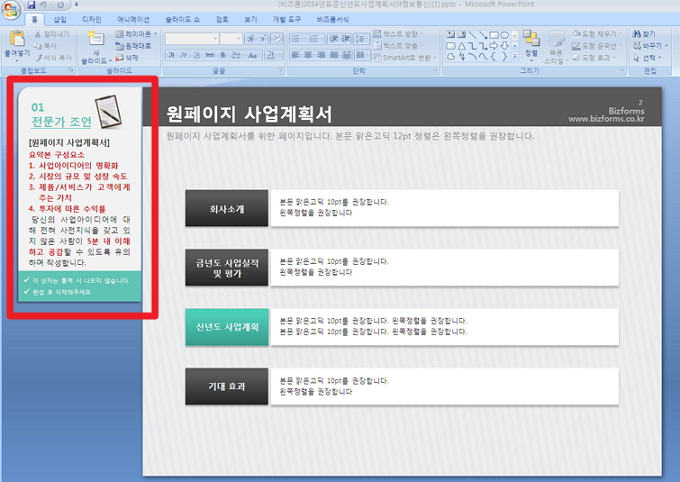The width and height of the screenshot is (680, 482).
Task: Select the Vertical Text Box shape
Action: [461, 35]
